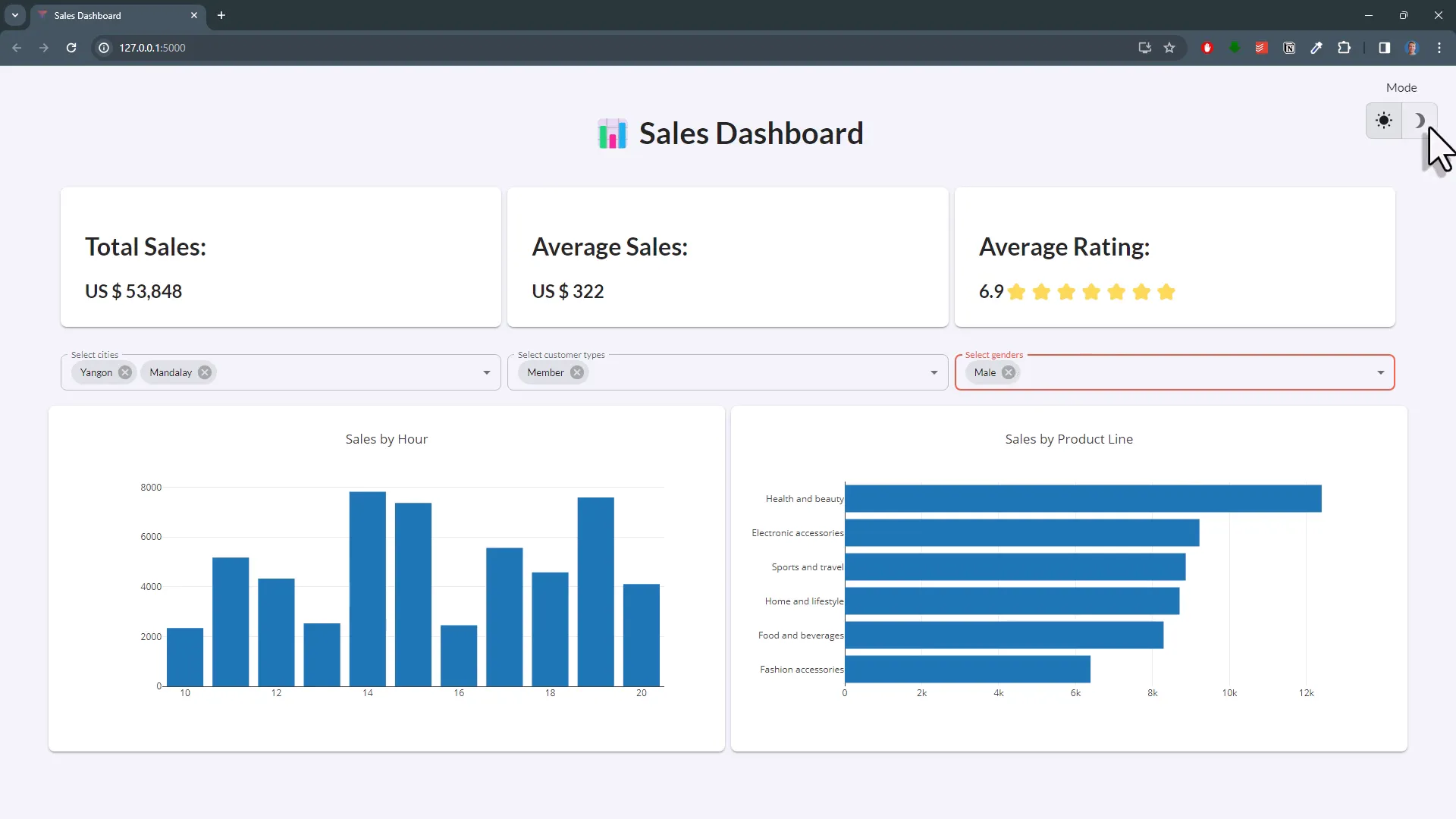Open the Select genders dropdown arrow
The height and width of the screenshot is (819, 1456).
click(x=1381, y=372)
